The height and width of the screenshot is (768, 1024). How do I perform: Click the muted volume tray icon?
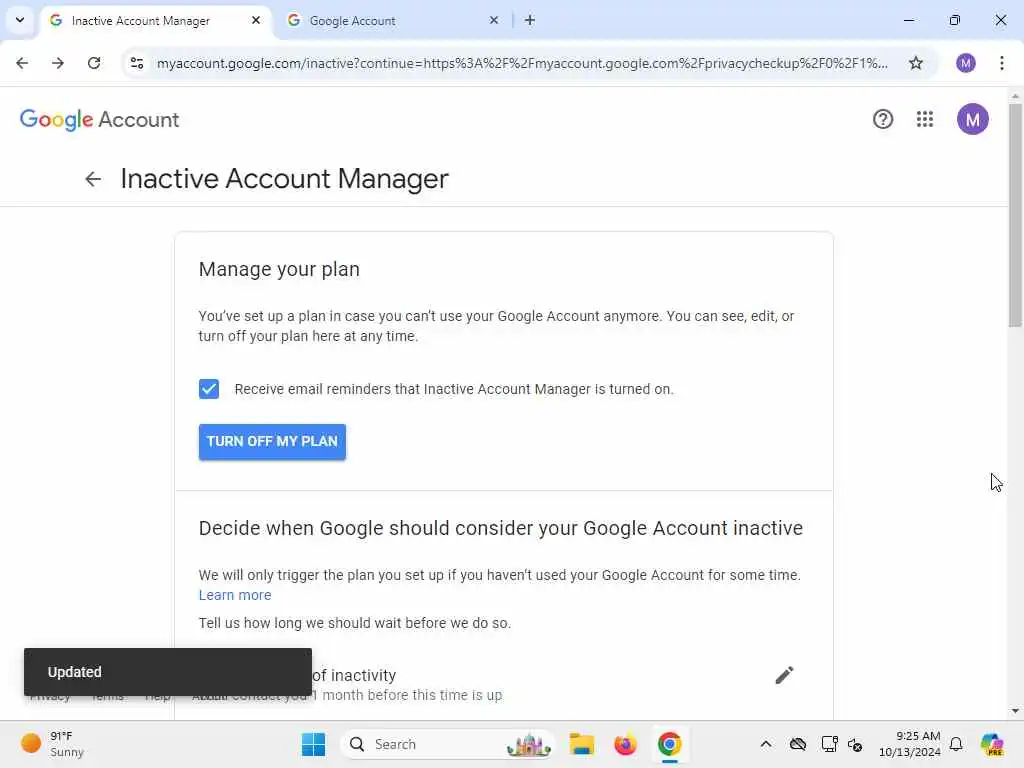[x=855, y=744]
